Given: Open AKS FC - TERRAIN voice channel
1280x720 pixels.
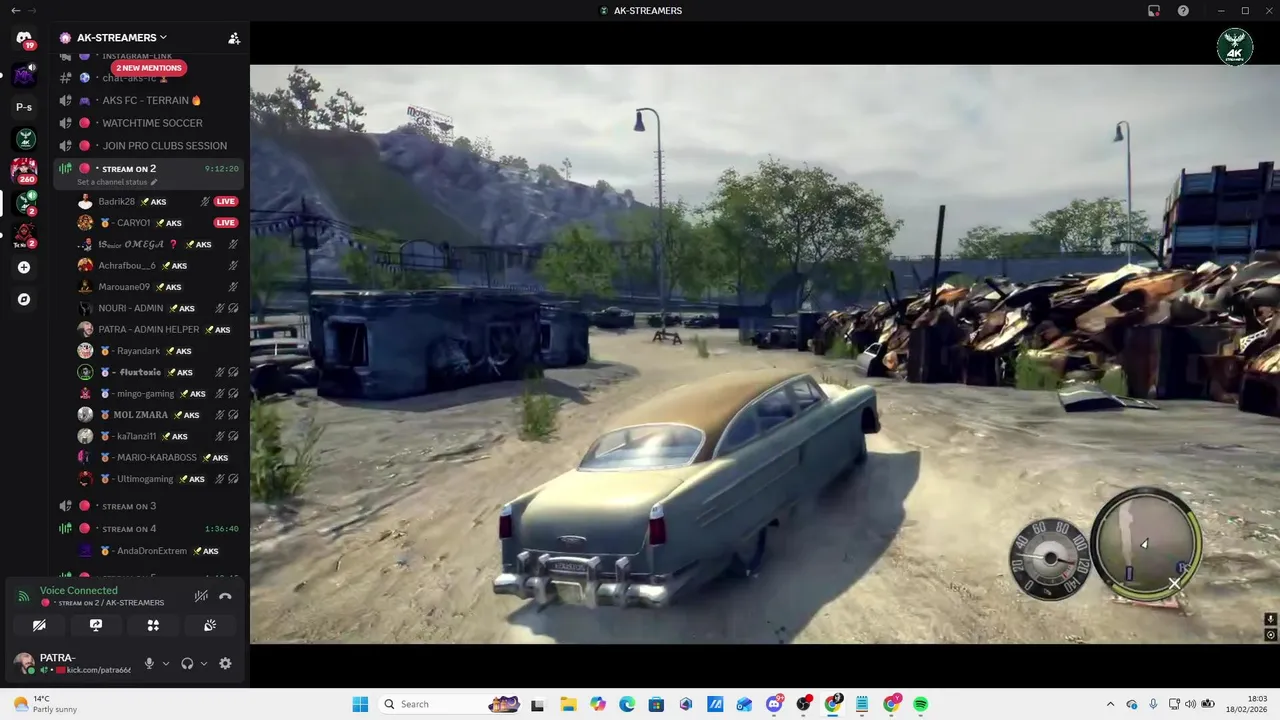Looking at the screenshot, I should point(150,100).
